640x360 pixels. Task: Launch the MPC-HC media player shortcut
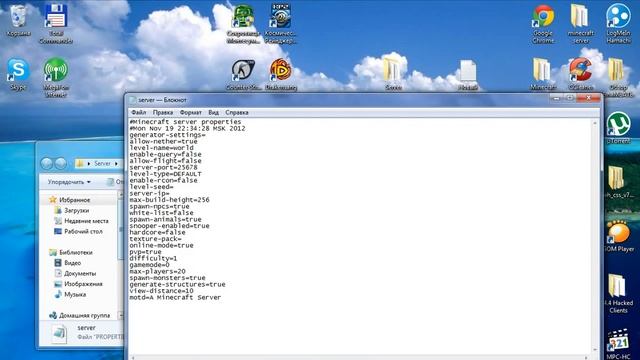coord(618,344)
